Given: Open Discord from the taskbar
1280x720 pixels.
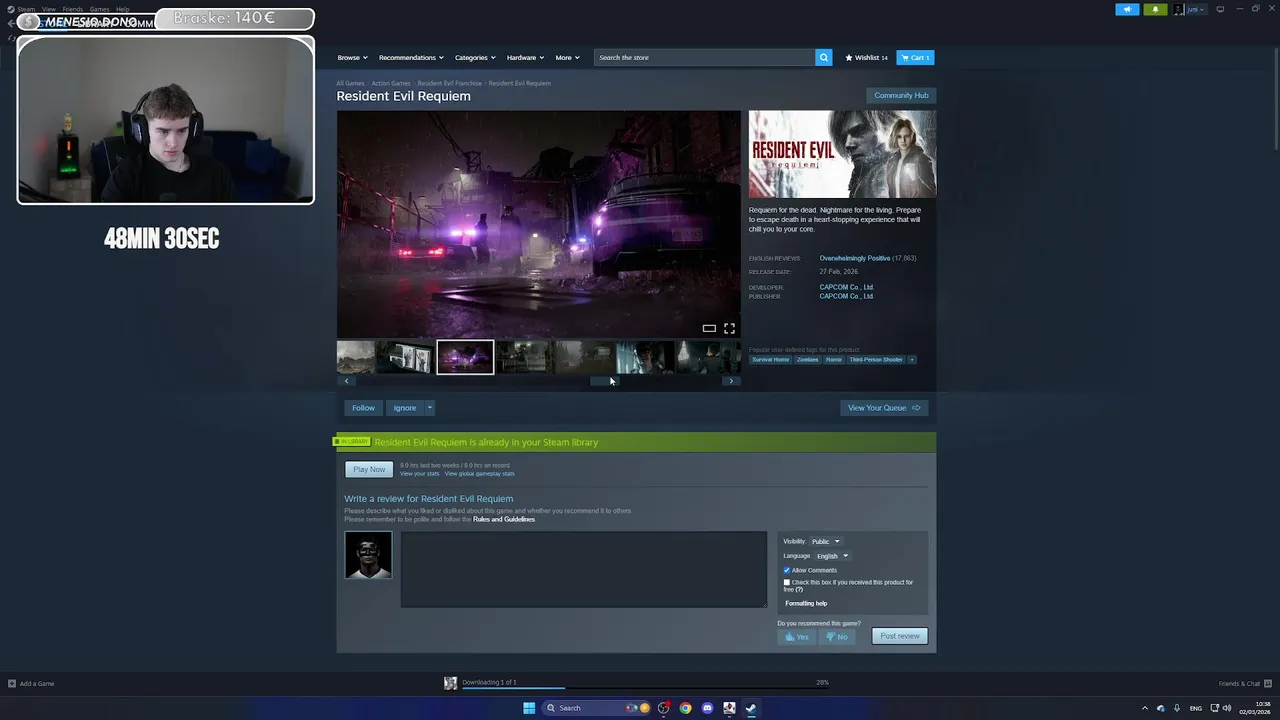Looking at the screenshot, I should click(x=707, y=708).
